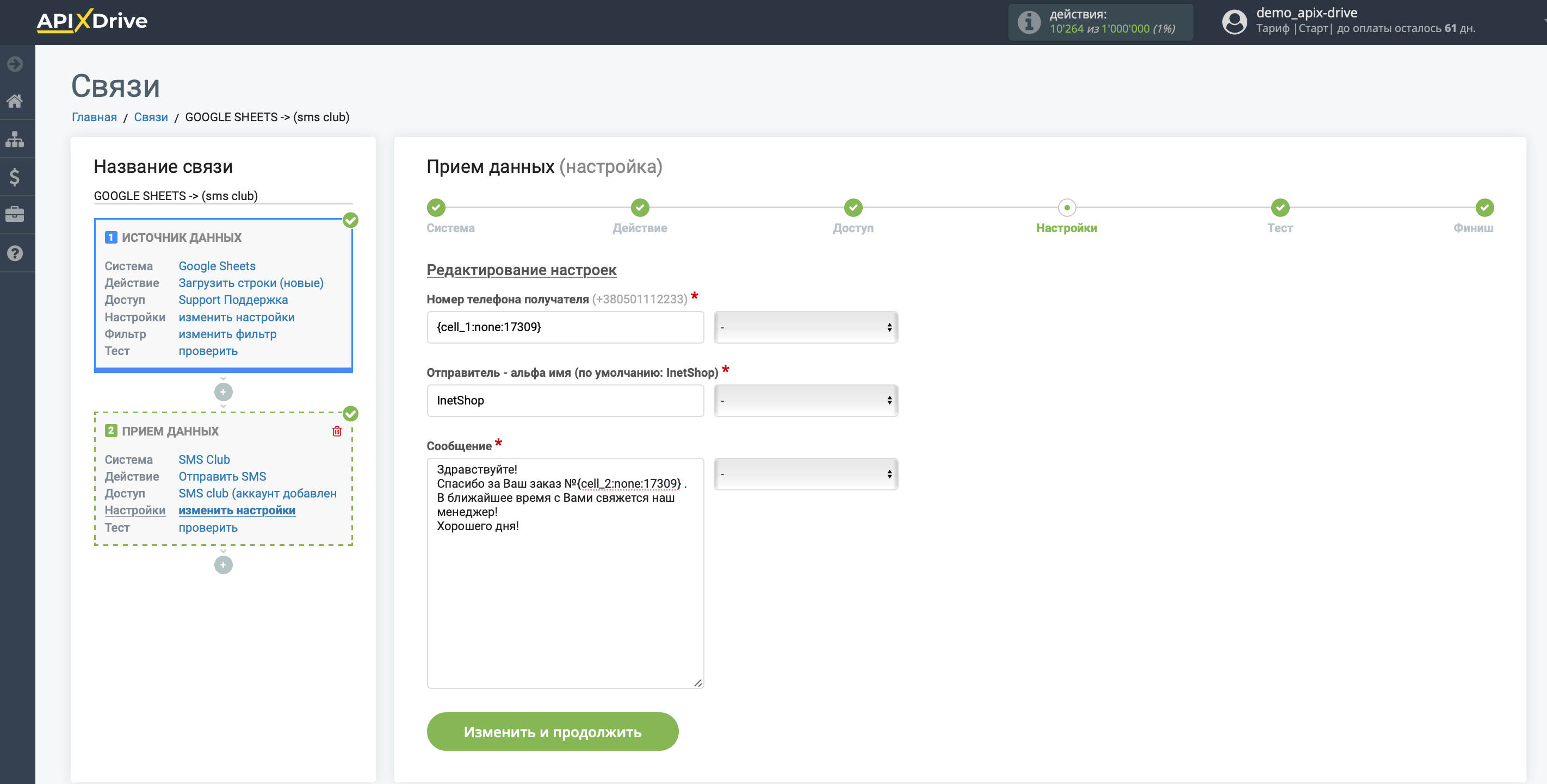Click receiver изменить настройки link

(x=237, y=511)
